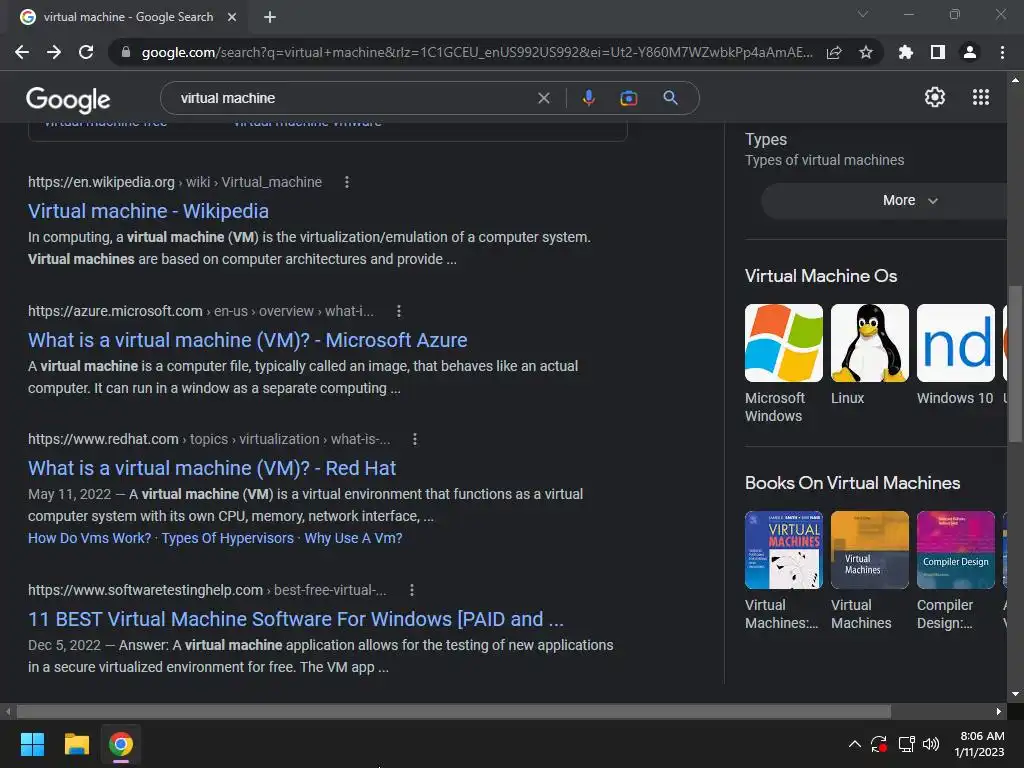Clear the search box with X
The height and width of the screenshot is (768, 1024).
click(x=543, y=98)
